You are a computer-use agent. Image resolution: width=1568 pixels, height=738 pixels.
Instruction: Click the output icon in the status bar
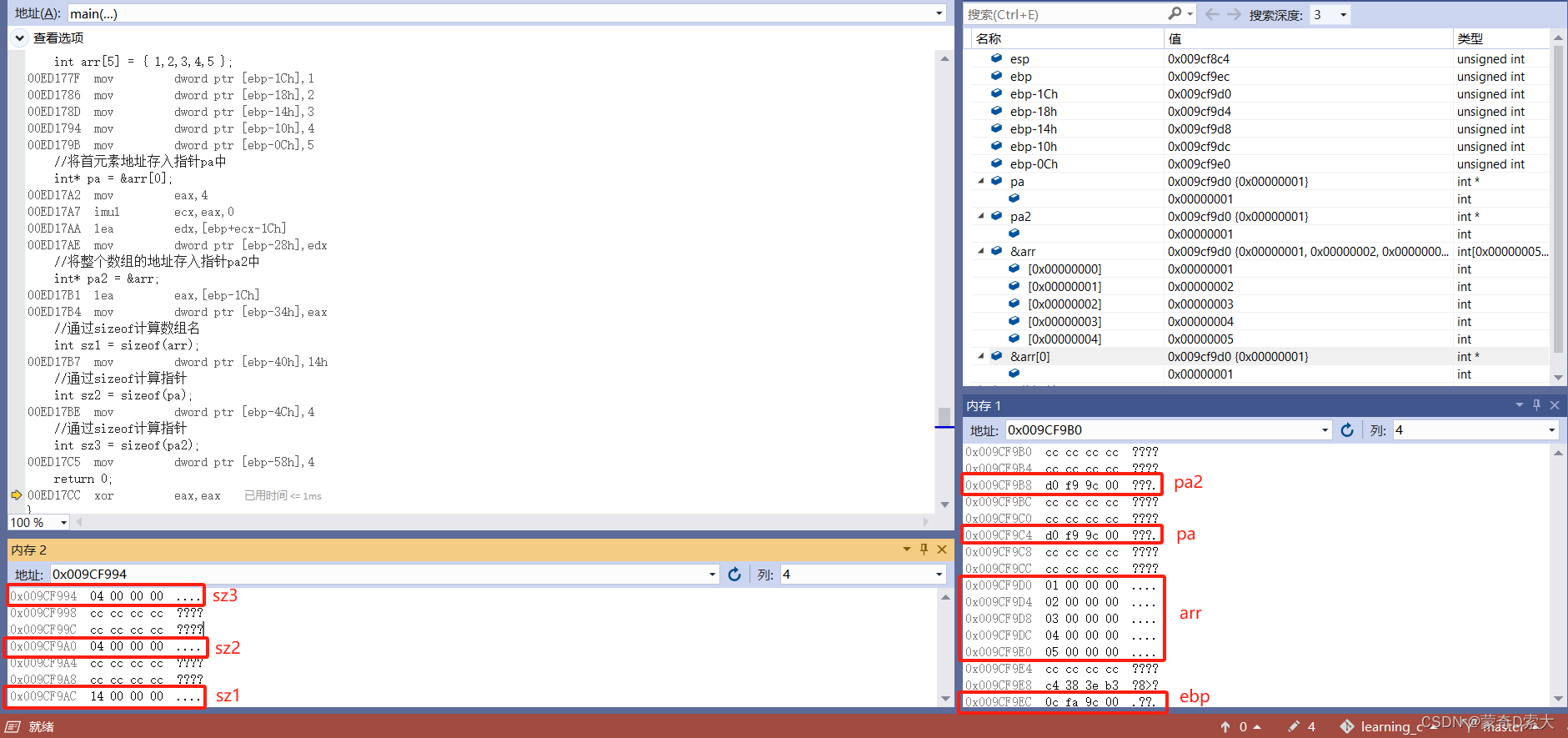point(13,726)
